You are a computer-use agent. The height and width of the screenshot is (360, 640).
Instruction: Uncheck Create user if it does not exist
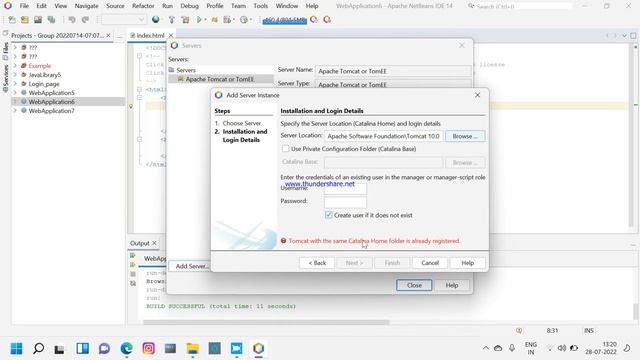329,215
